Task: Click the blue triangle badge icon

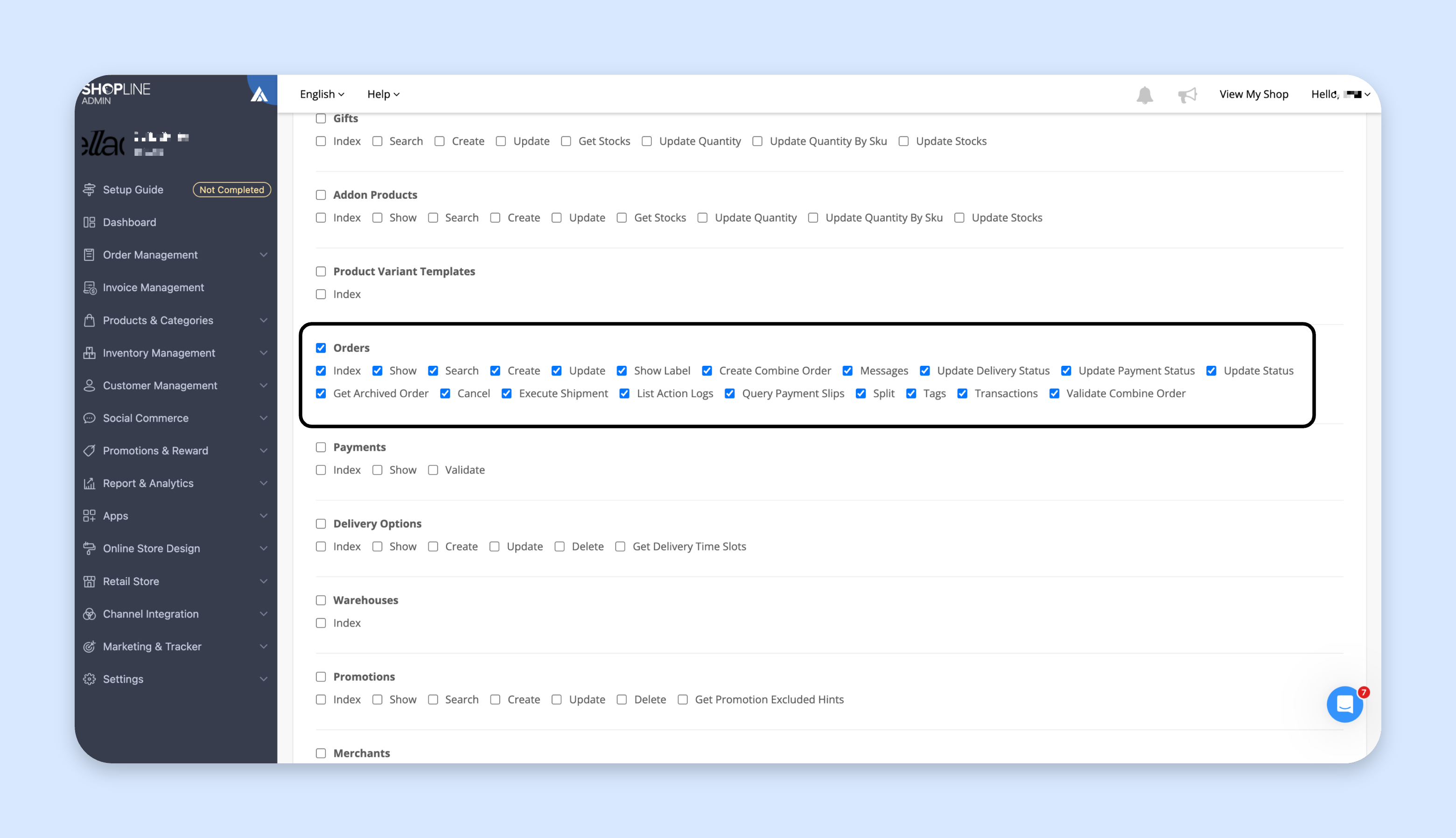Action: (x=259, y=94)
